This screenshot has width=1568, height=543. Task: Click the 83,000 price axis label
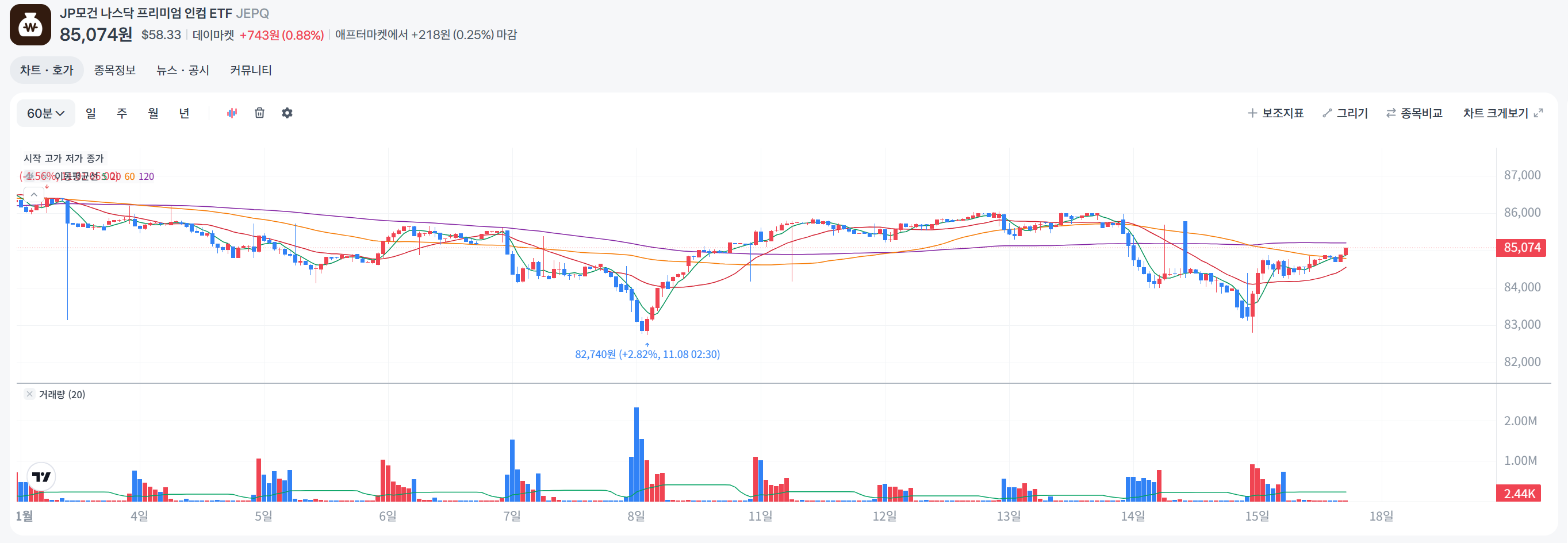1522,324
